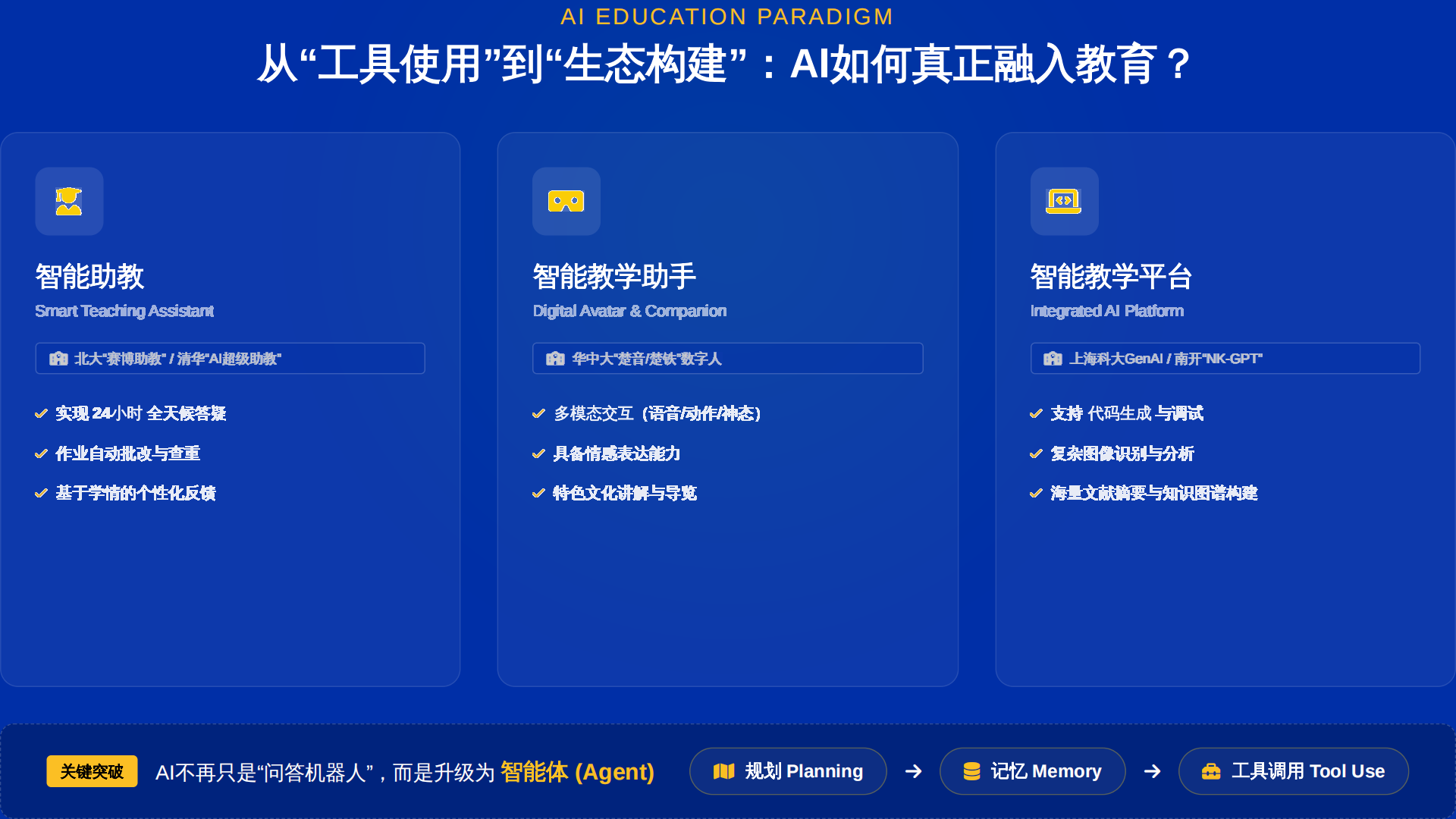Screen dimensions: 1456x819
Task: Click the 清华"AI超级助教" input field
Action: (229, 359)
